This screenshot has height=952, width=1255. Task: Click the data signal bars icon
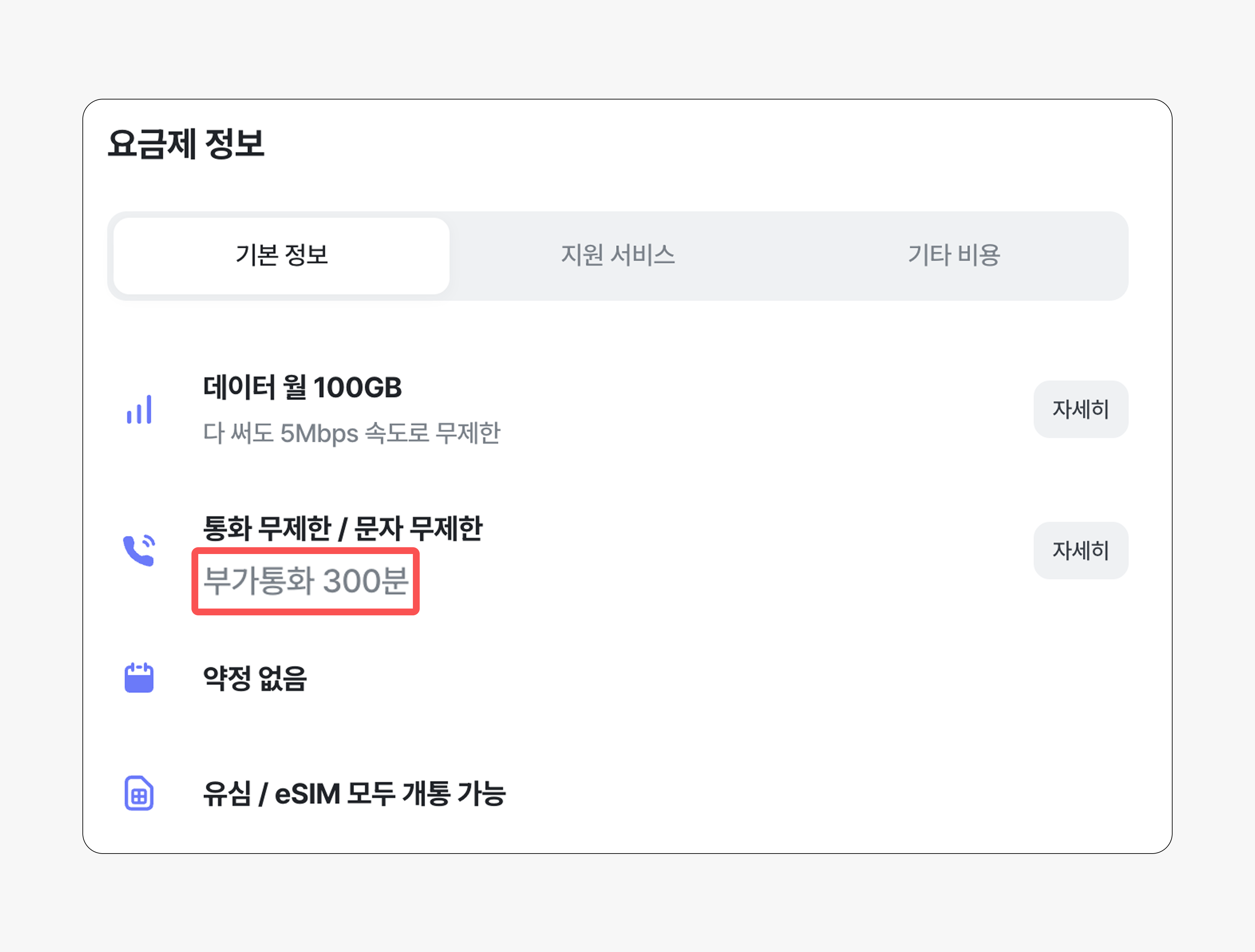(x=139, y=409)
